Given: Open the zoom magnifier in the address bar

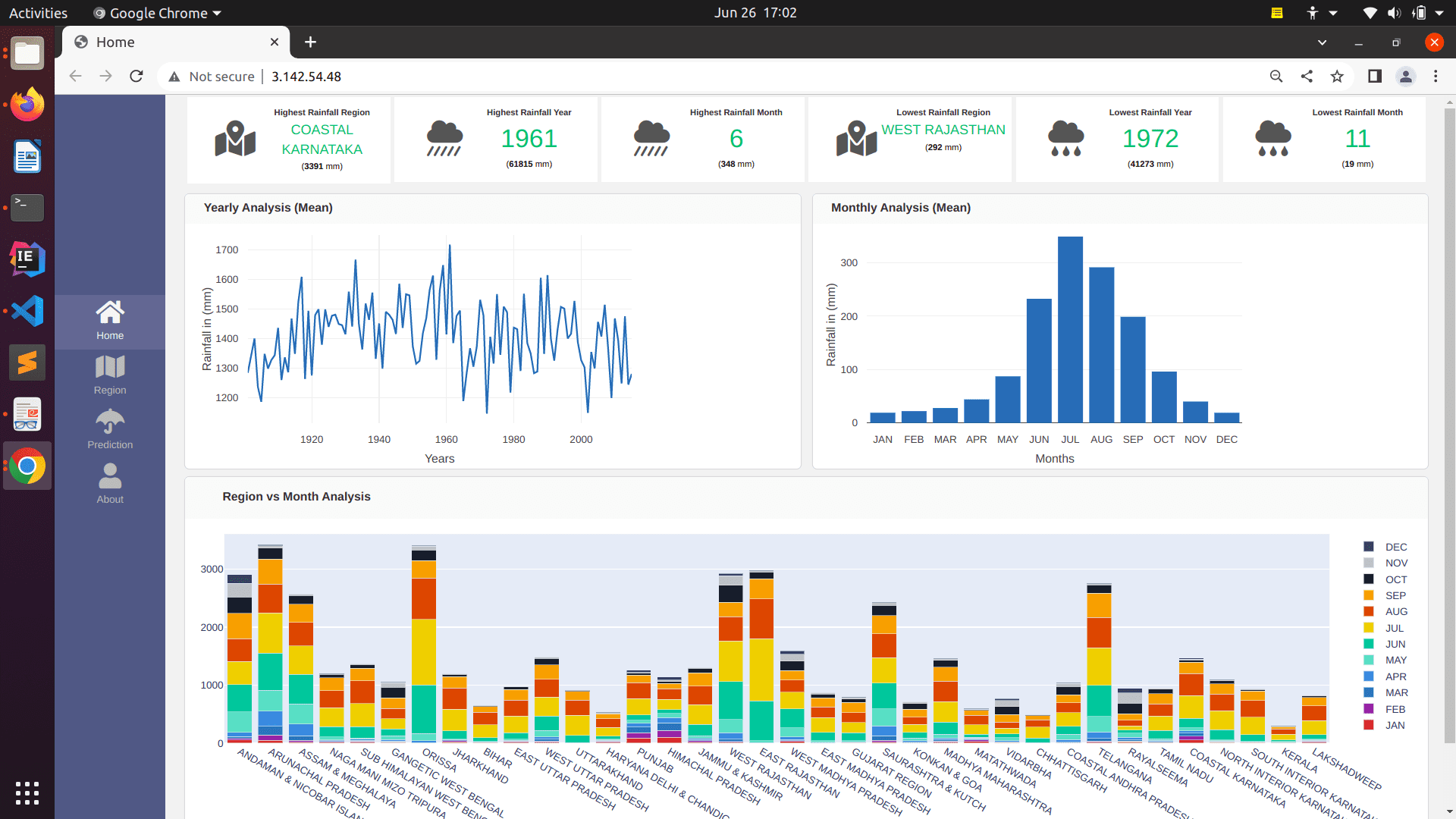Looking at the screenshot, I should tap(1276, 76).
